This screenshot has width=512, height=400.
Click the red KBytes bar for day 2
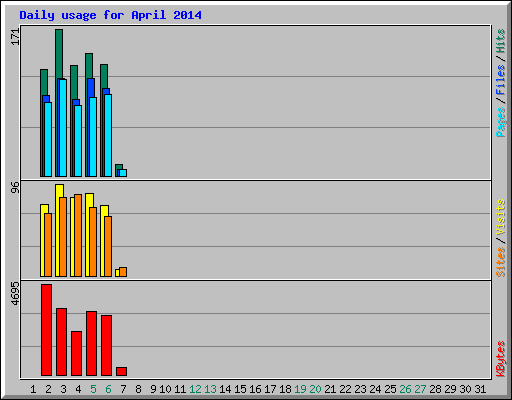[46, 330]
